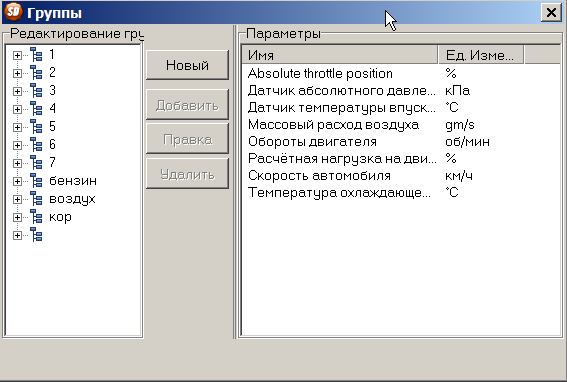The image size is (567, 382).
Task: Click the group icon beside кор
Action: [36, 217]
